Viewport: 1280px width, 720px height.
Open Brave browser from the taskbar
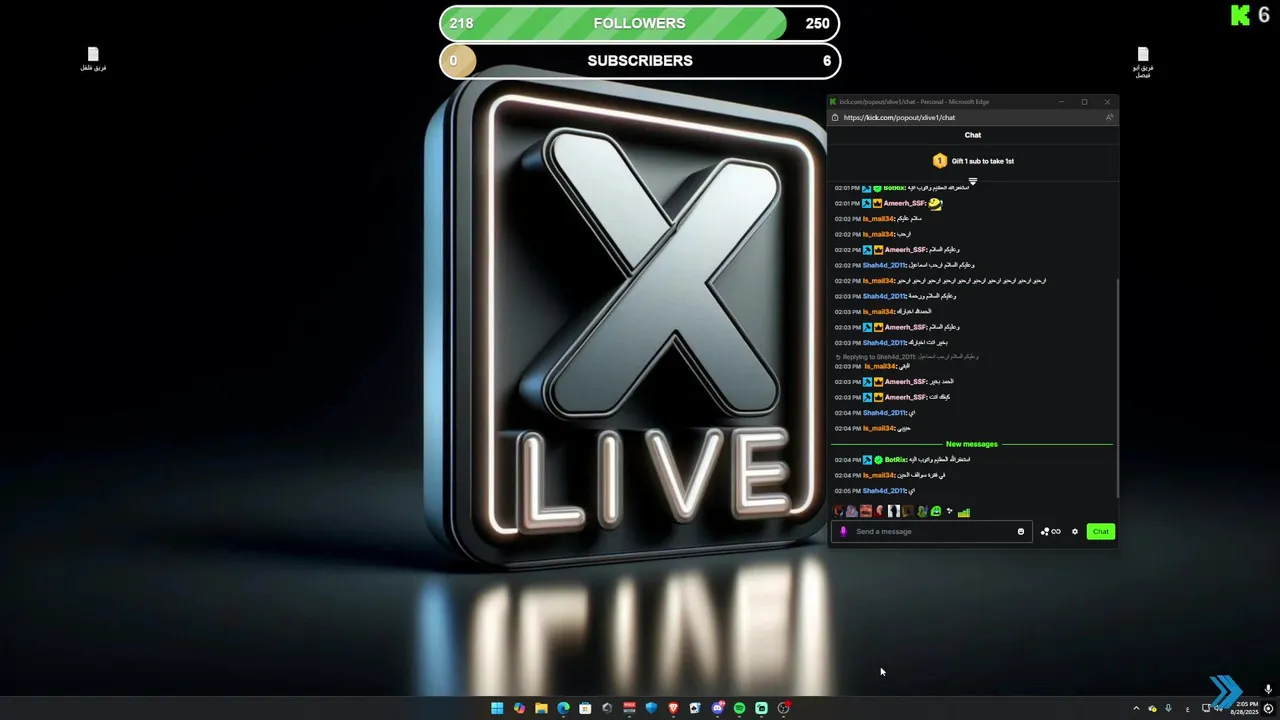click(673, 708)
